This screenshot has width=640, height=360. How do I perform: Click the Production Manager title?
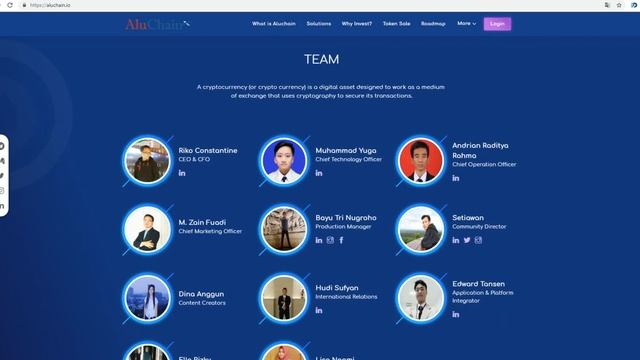point(343,227)
